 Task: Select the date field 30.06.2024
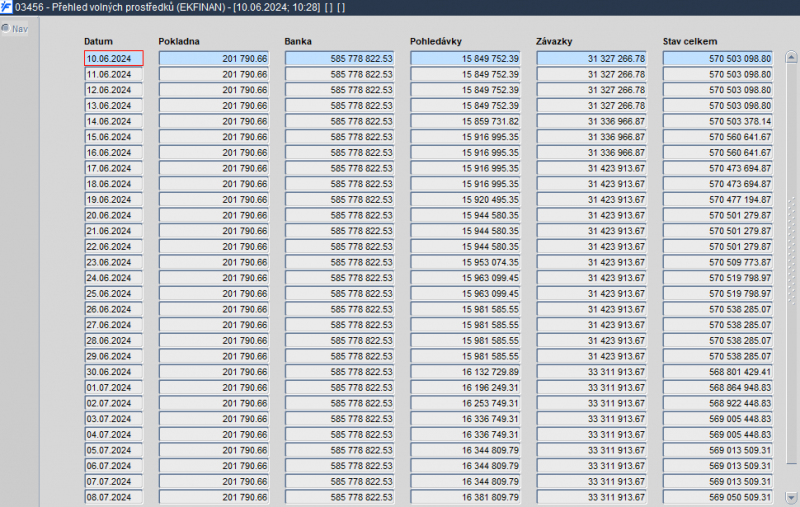click(114, 371)
